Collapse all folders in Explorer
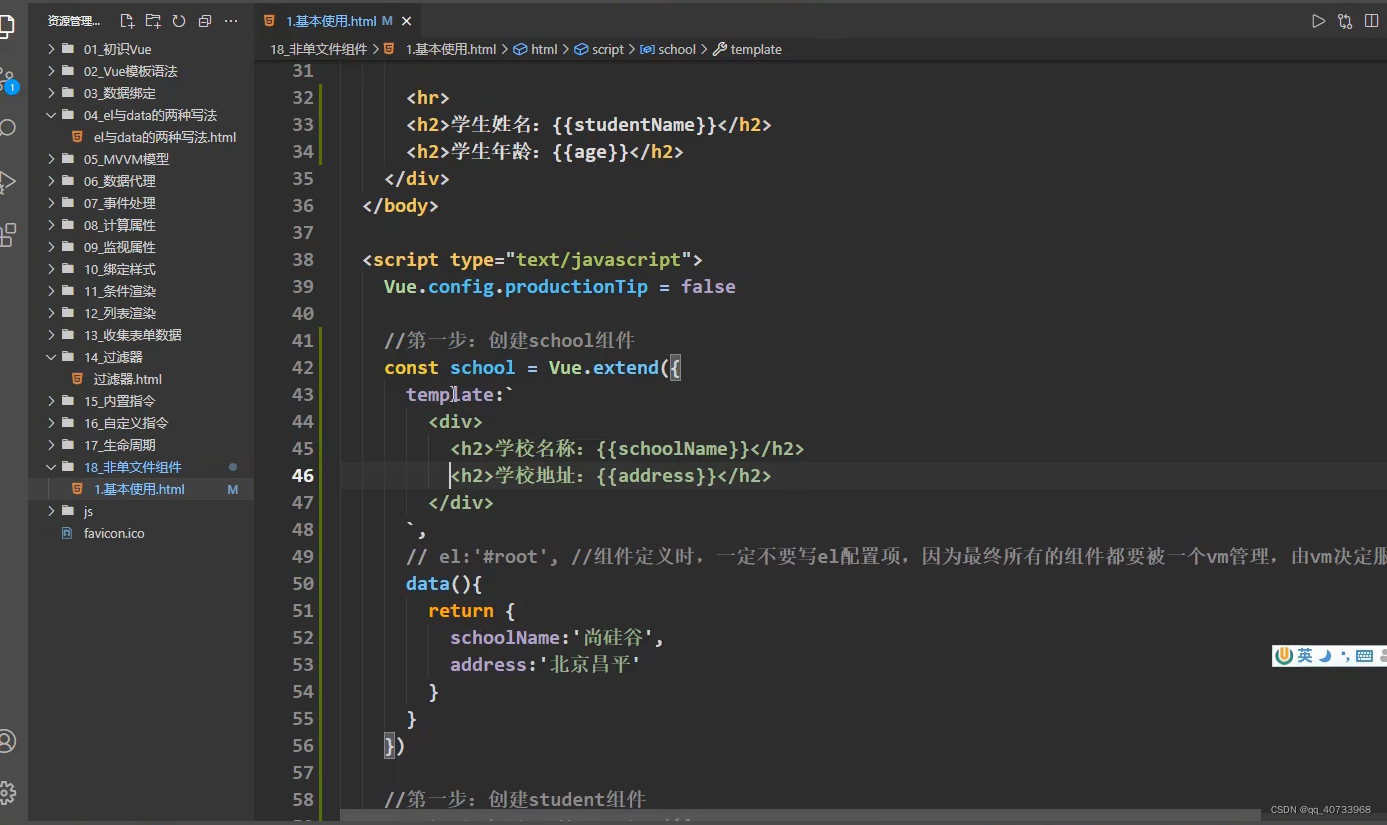Image resolution: width=1387 pixels, height=825 pixels. (x=205, y=21)
